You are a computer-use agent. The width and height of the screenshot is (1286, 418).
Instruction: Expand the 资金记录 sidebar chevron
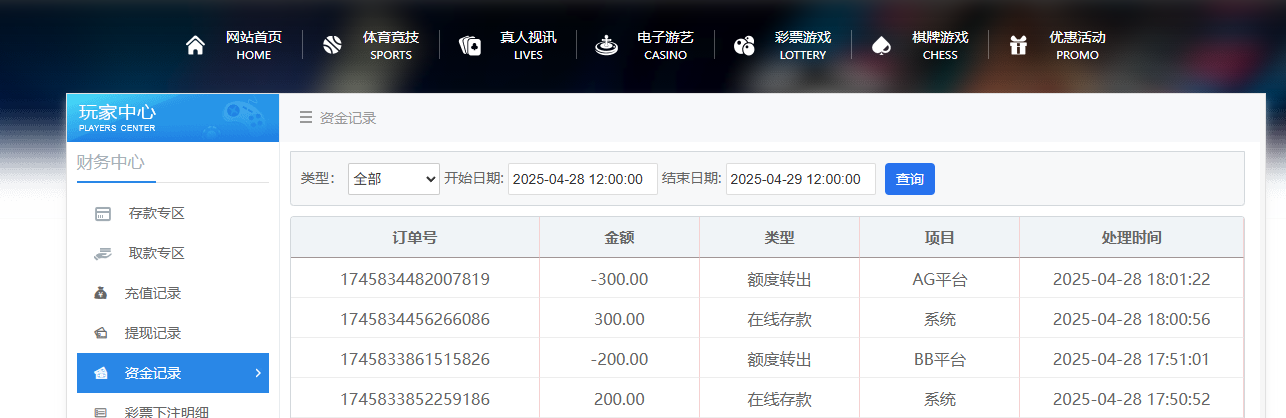[258, 373]
